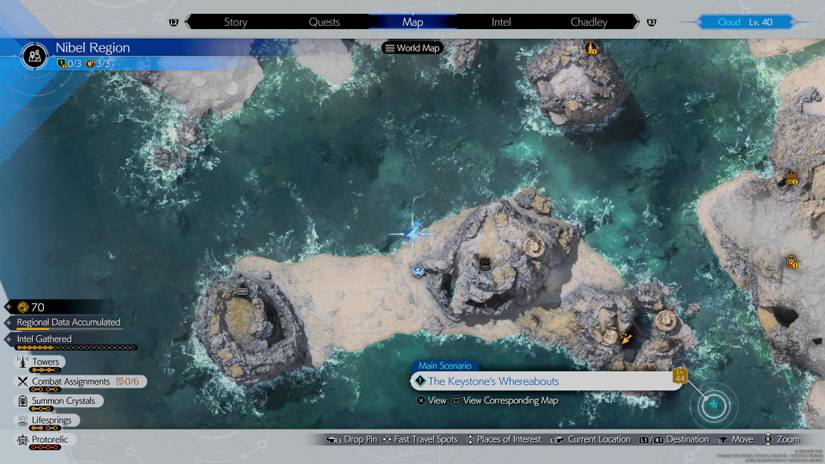Viewport: 825px width, 464px height.
Task: Select the yellow map icon on northern island
Action: coord(591,47)
